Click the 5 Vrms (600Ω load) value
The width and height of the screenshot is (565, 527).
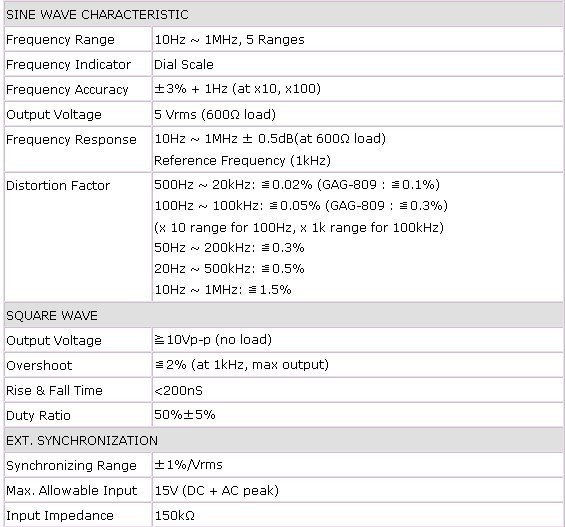pyautogui.click(x=215, y=114)
